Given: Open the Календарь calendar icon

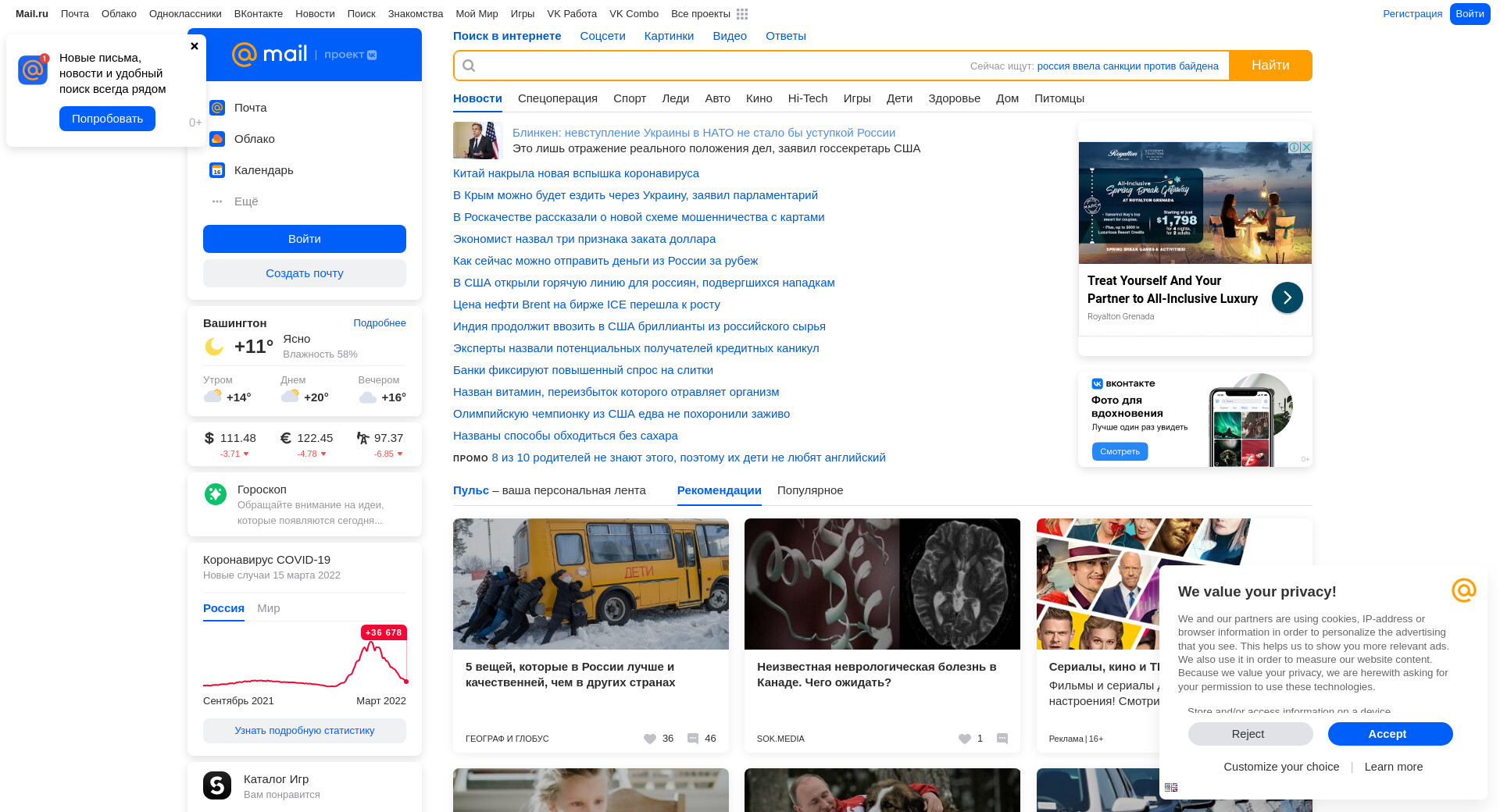Looking at the screenshot, I should tap(217, 170).
